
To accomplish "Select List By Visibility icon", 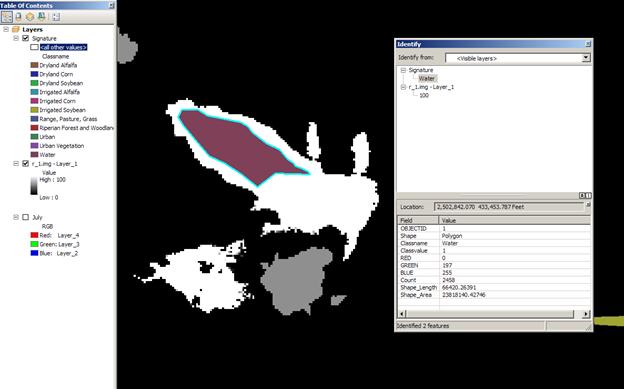I will pyautogui.click(x=30, y=17).
